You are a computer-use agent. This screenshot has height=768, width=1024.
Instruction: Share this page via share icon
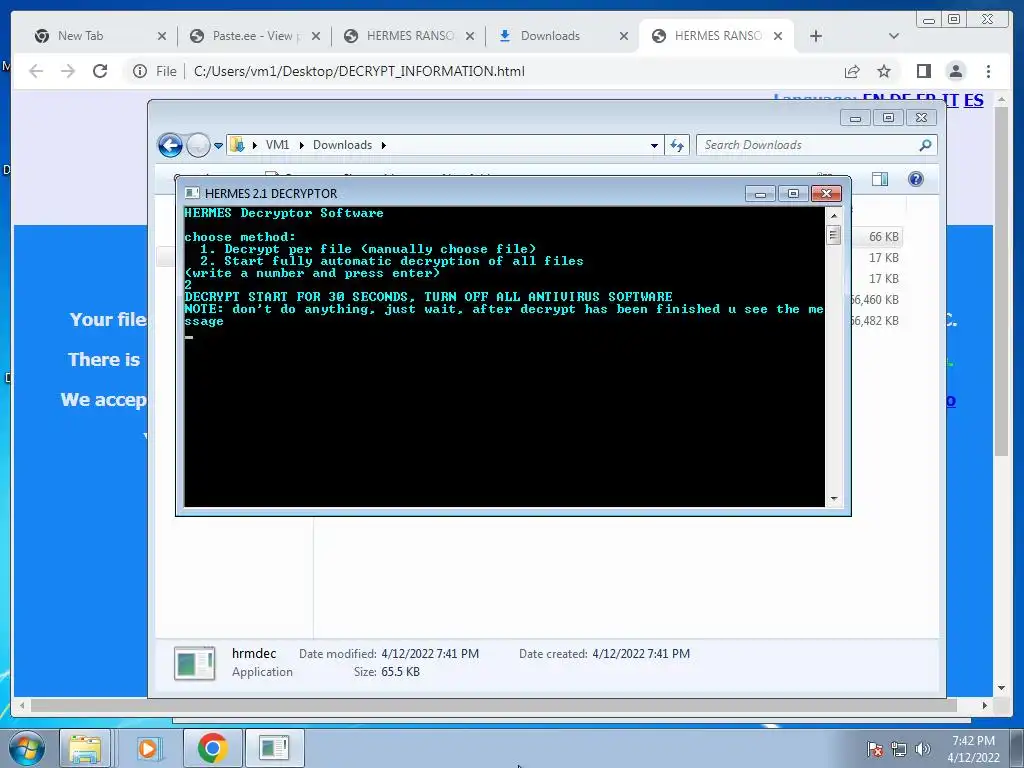(x=852, y=71)
